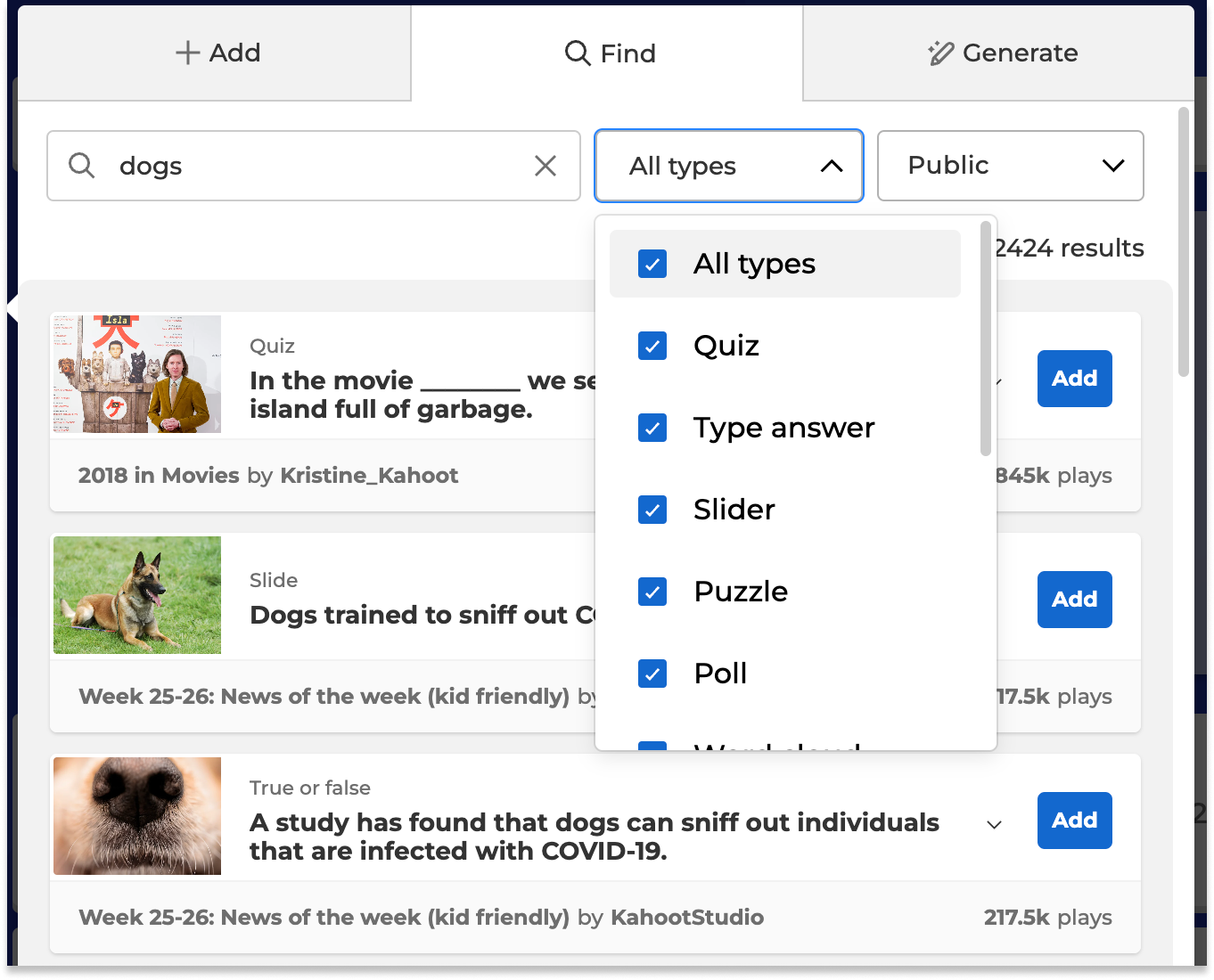This screenshot has width=1214, height=980.
Task: Click the dogs search input field
Action: (x=314, y=166)
